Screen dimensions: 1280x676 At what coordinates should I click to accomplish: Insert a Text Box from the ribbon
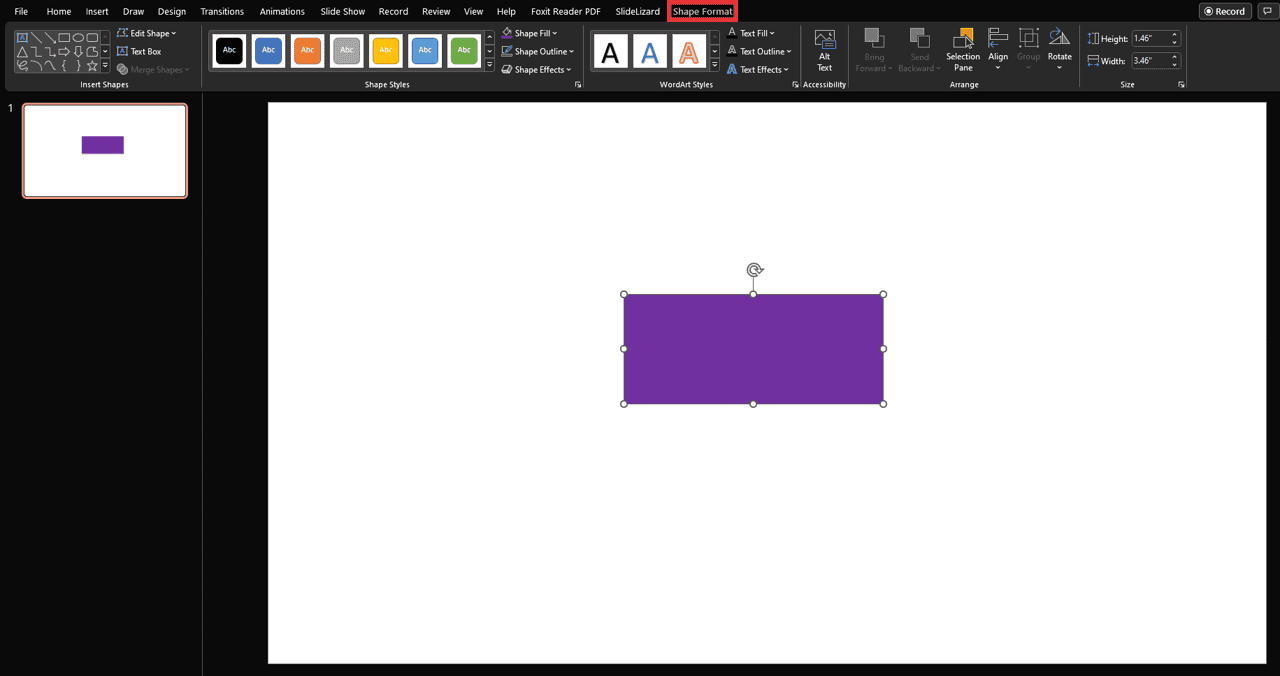coord(138,51)
